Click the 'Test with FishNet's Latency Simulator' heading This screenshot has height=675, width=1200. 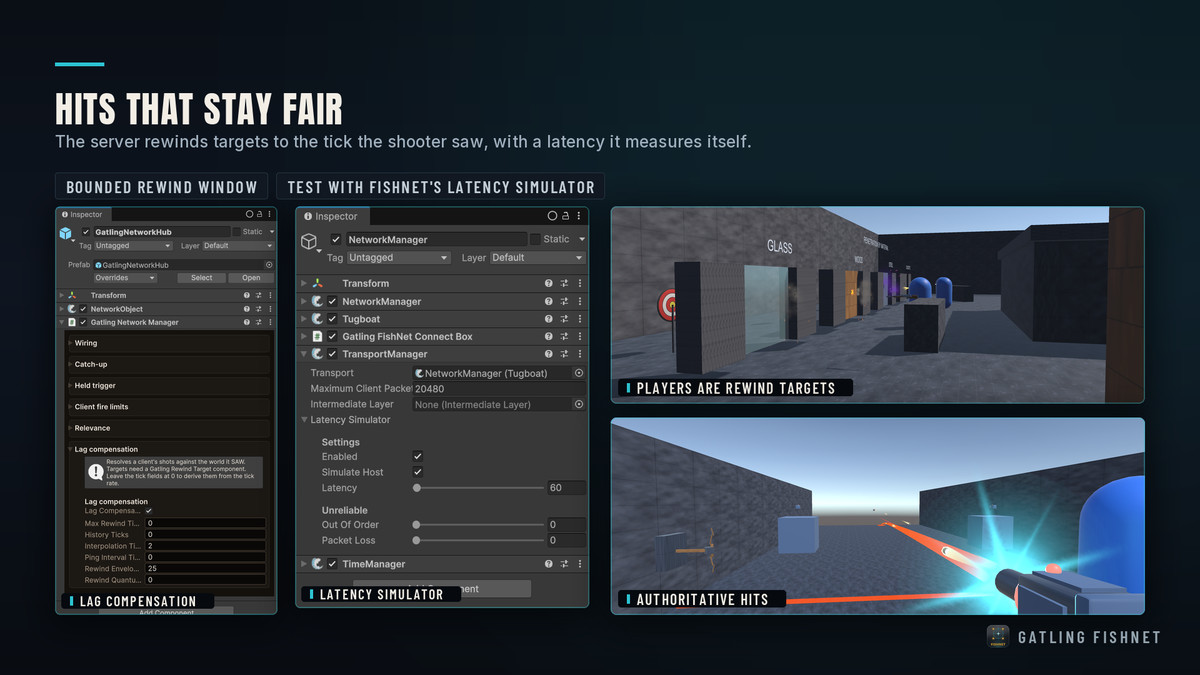click(x=441, y=187)
